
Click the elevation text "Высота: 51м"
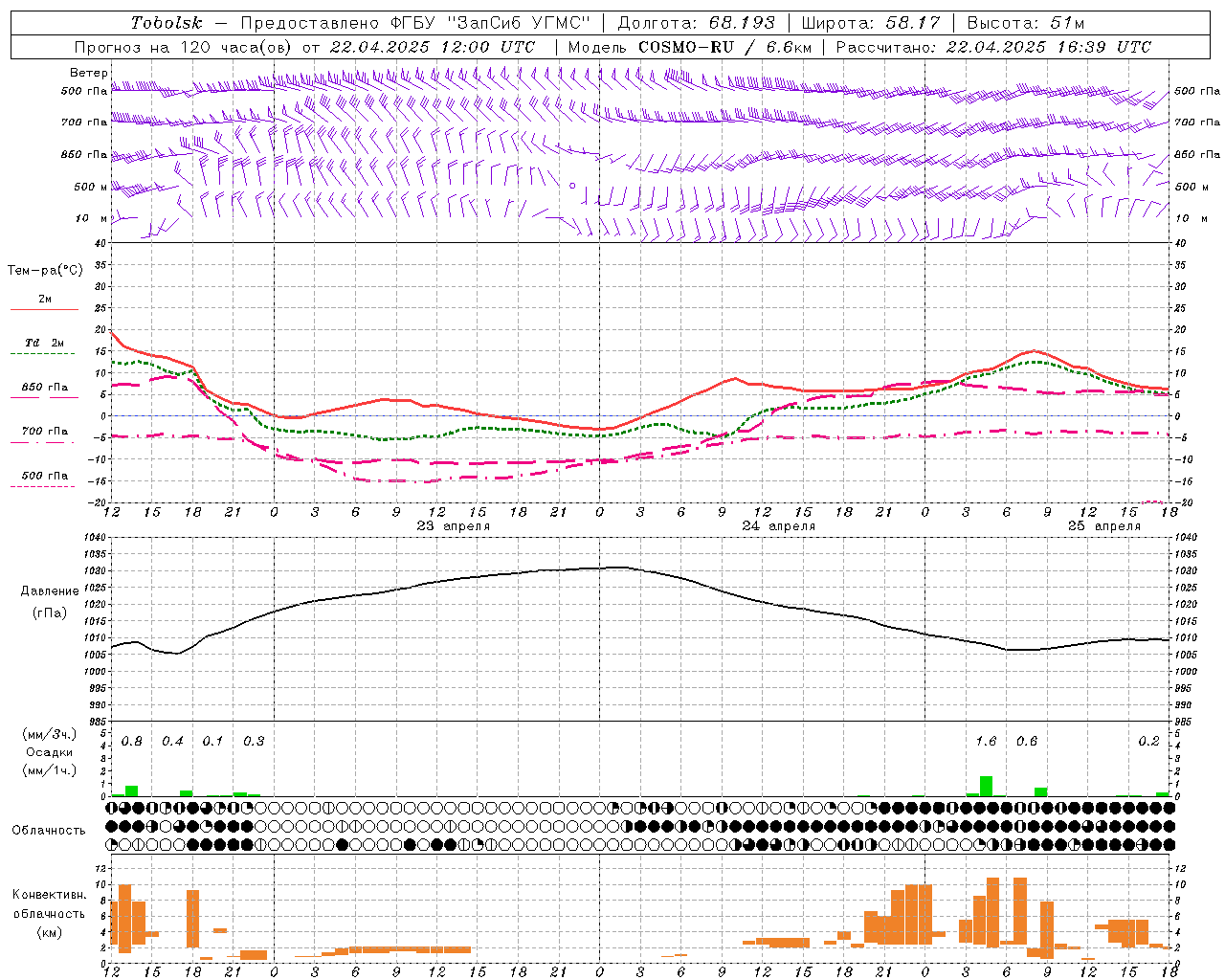click(1025, 23)
